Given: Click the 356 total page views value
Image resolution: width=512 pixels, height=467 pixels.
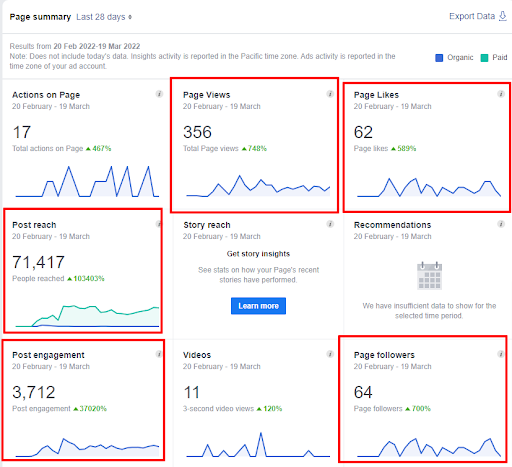Looking at the screenshot, I should [197, 132].
